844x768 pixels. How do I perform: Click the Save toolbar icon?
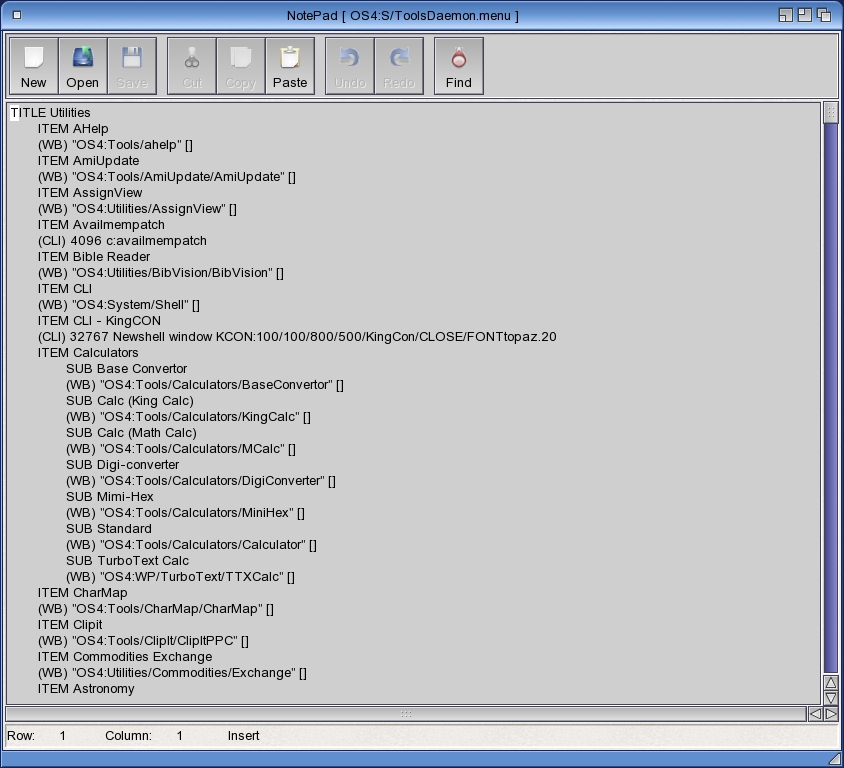pyautogui.click(x=132, y=66)
